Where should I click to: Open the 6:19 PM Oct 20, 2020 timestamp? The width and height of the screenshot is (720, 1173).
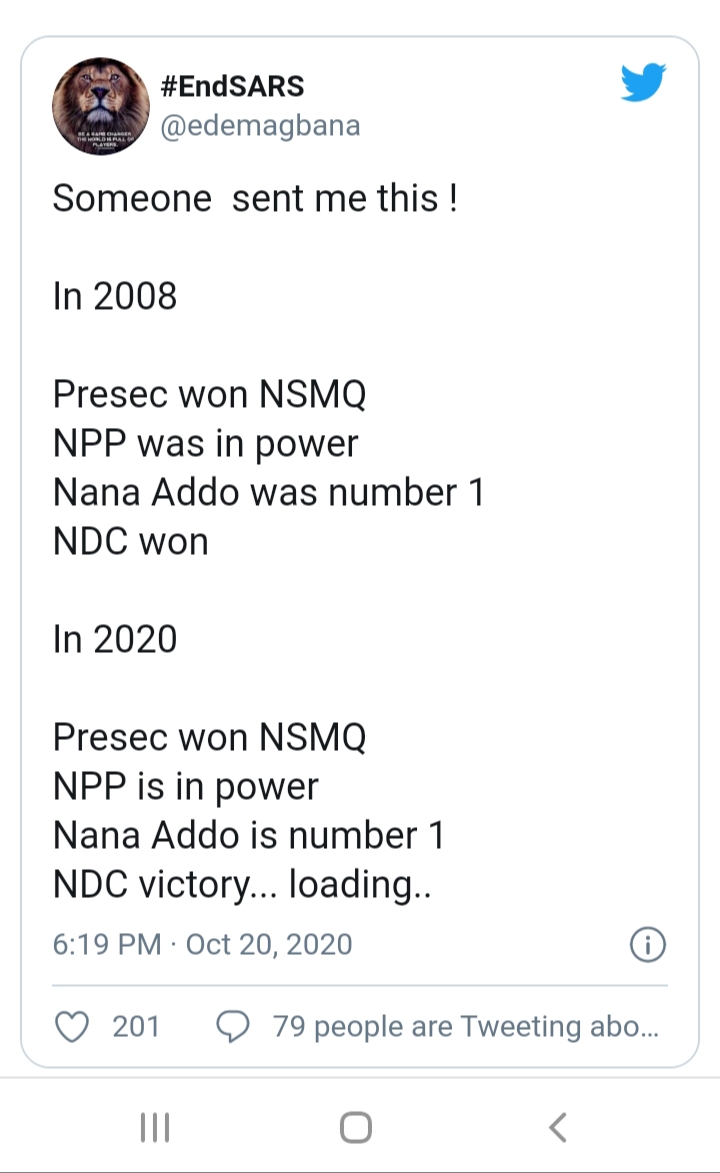tap(202, 945)
